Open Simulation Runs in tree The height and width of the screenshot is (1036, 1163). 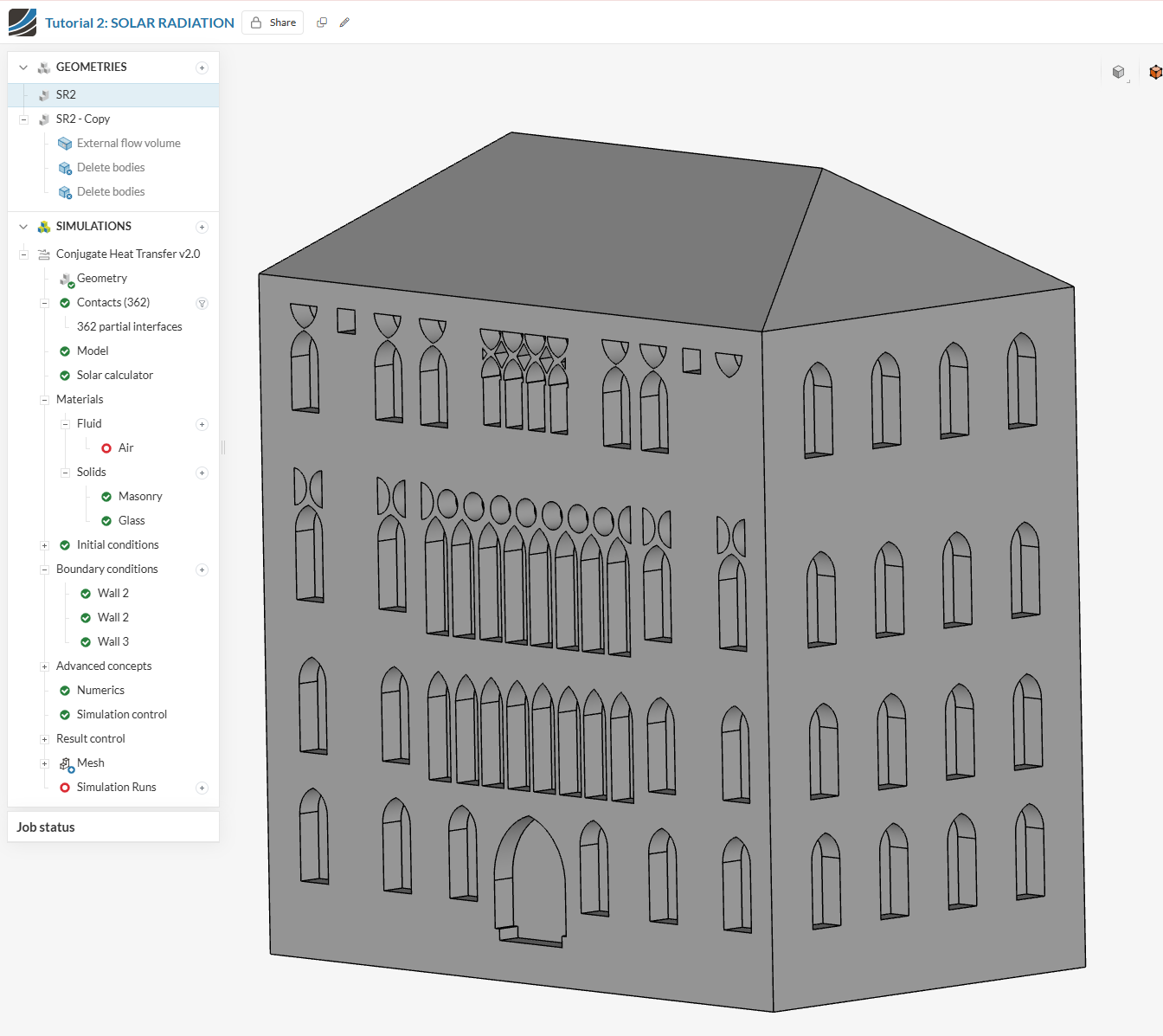116,787
